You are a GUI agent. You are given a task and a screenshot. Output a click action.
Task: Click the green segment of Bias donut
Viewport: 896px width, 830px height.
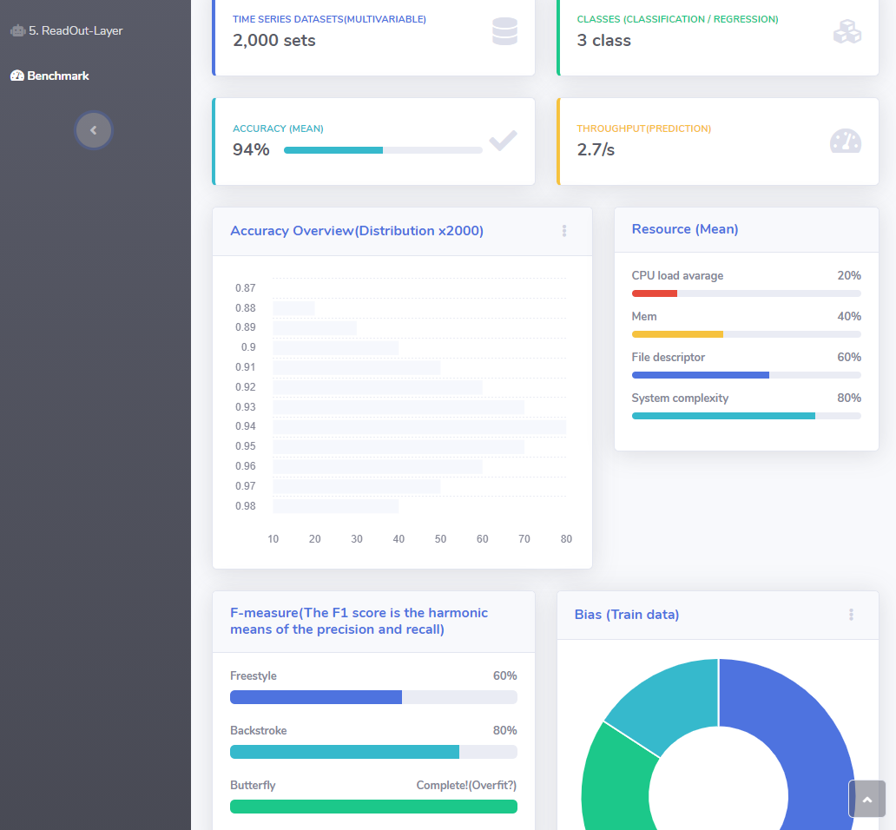click(x=617, y=783)
